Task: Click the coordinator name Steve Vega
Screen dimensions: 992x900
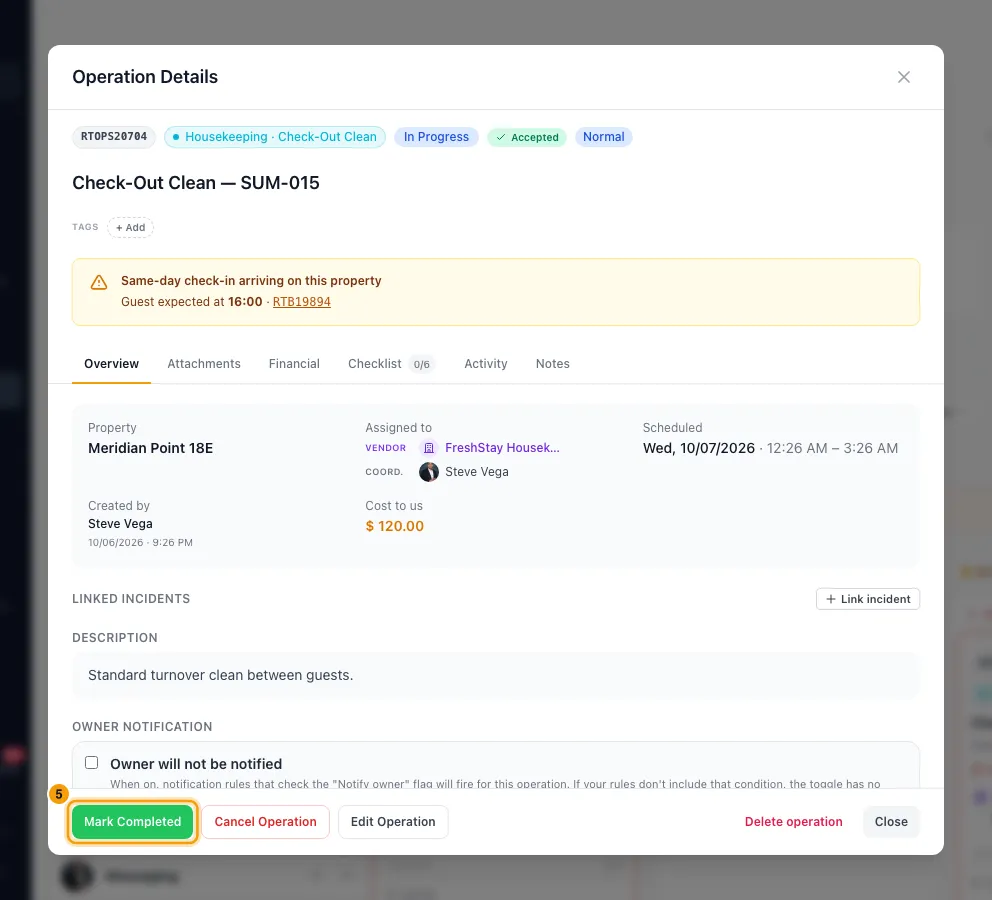Action: [477, 472]
